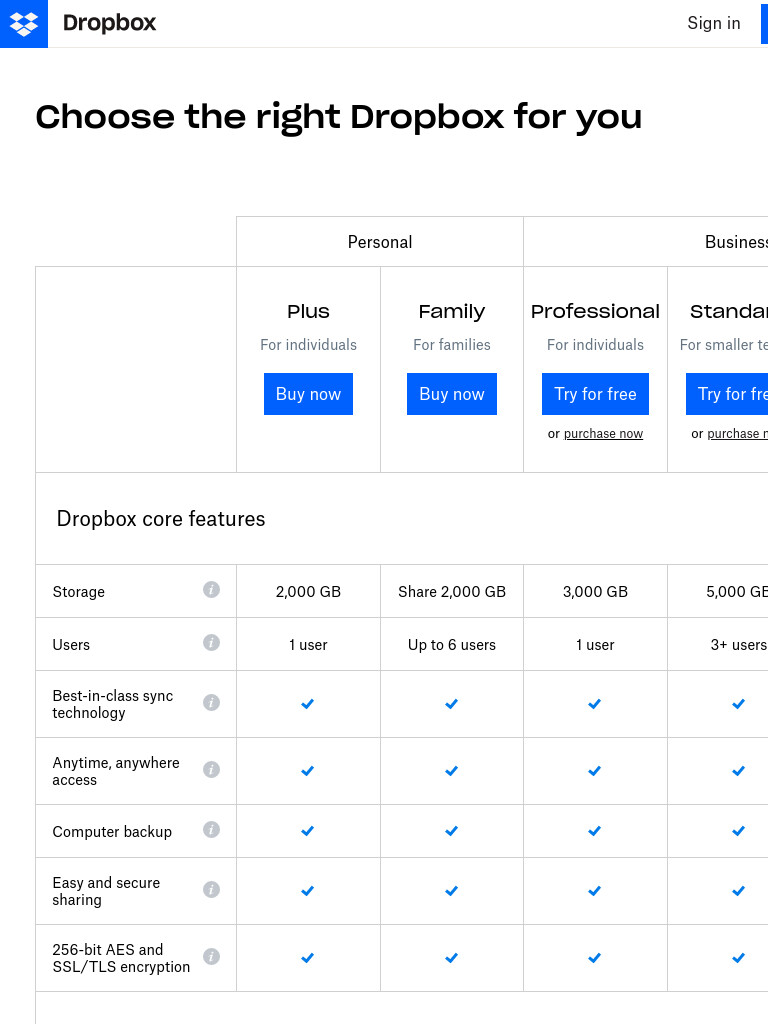Screen dimensions: 768x1024
Task: Click Plus checkmark for secure sharing
Action: [x=308, y=891]
